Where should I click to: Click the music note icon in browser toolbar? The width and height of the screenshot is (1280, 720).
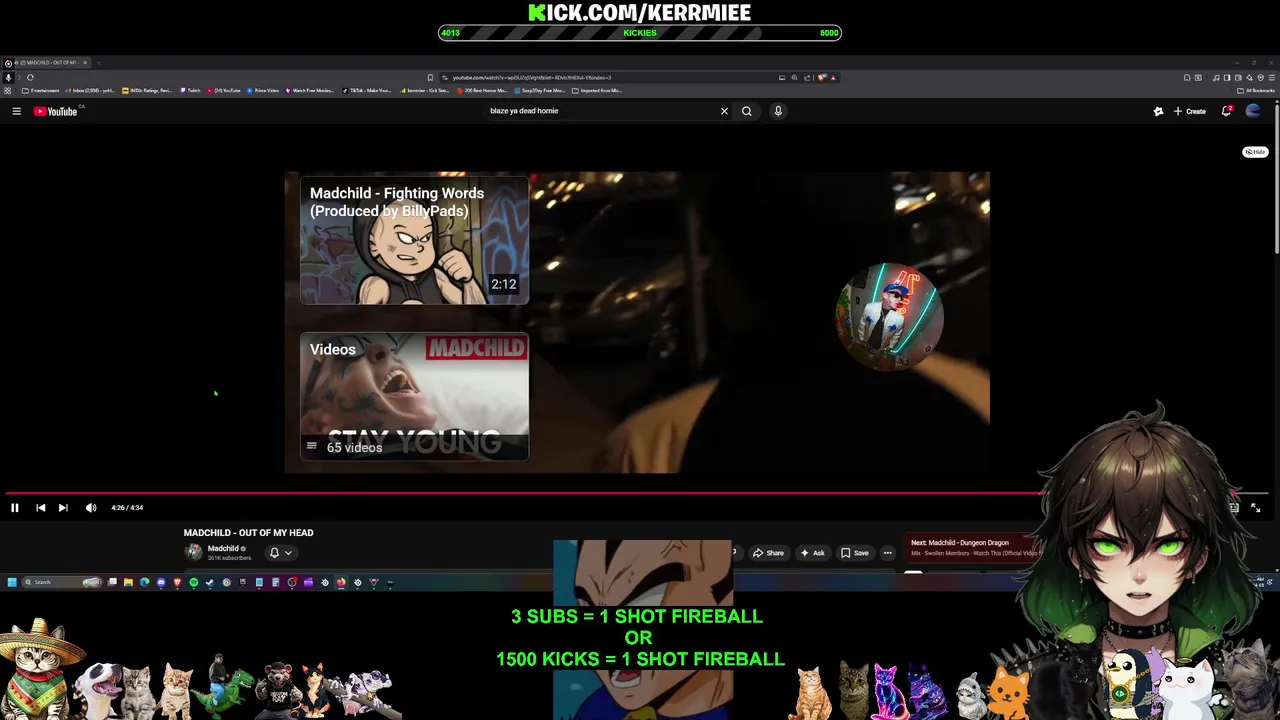(1215, 77)
